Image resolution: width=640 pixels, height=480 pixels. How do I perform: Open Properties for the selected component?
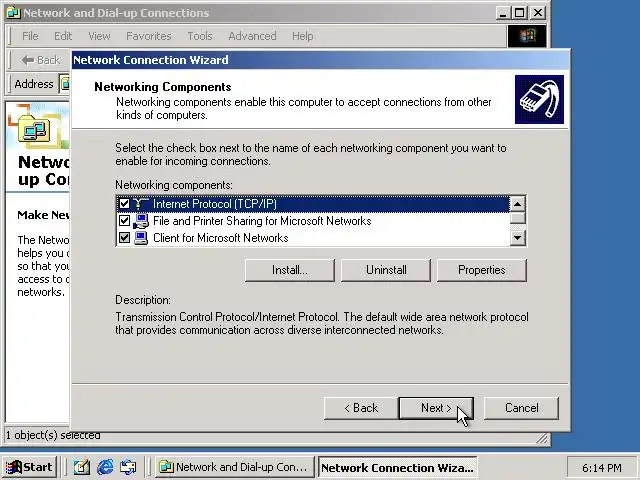pos(482,270)
